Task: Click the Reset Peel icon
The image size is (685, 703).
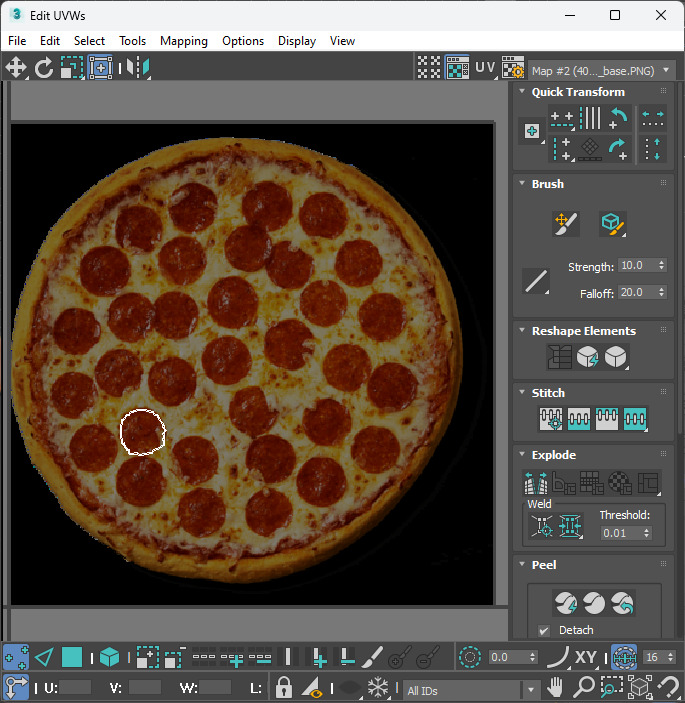Action: (622, 603)
